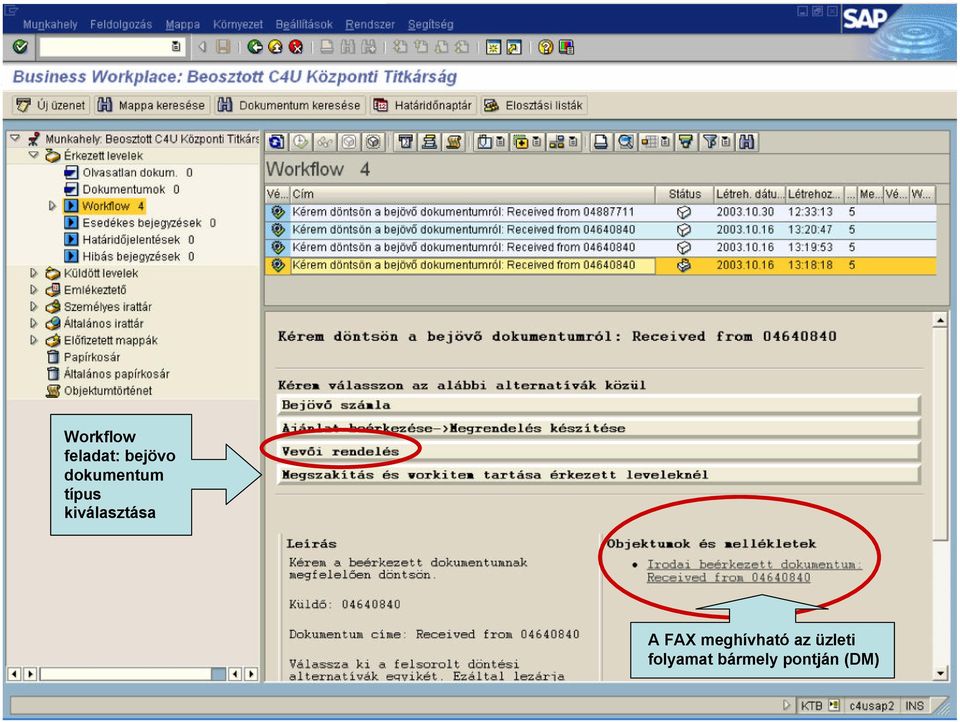Screen dimensions: 960x722
Task: Click the magnifier details icon in Workflow toolbar
Action: tap(625, 142)
